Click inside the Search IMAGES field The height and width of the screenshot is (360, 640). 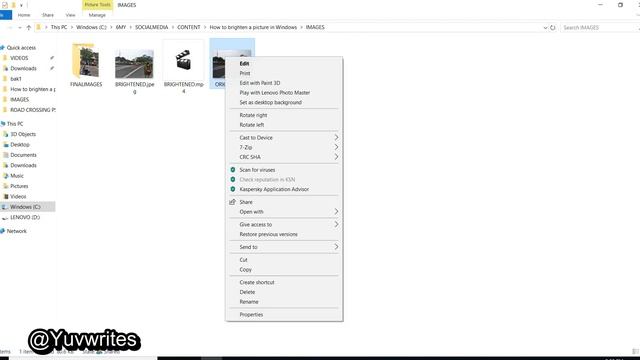tap(599, 27)
